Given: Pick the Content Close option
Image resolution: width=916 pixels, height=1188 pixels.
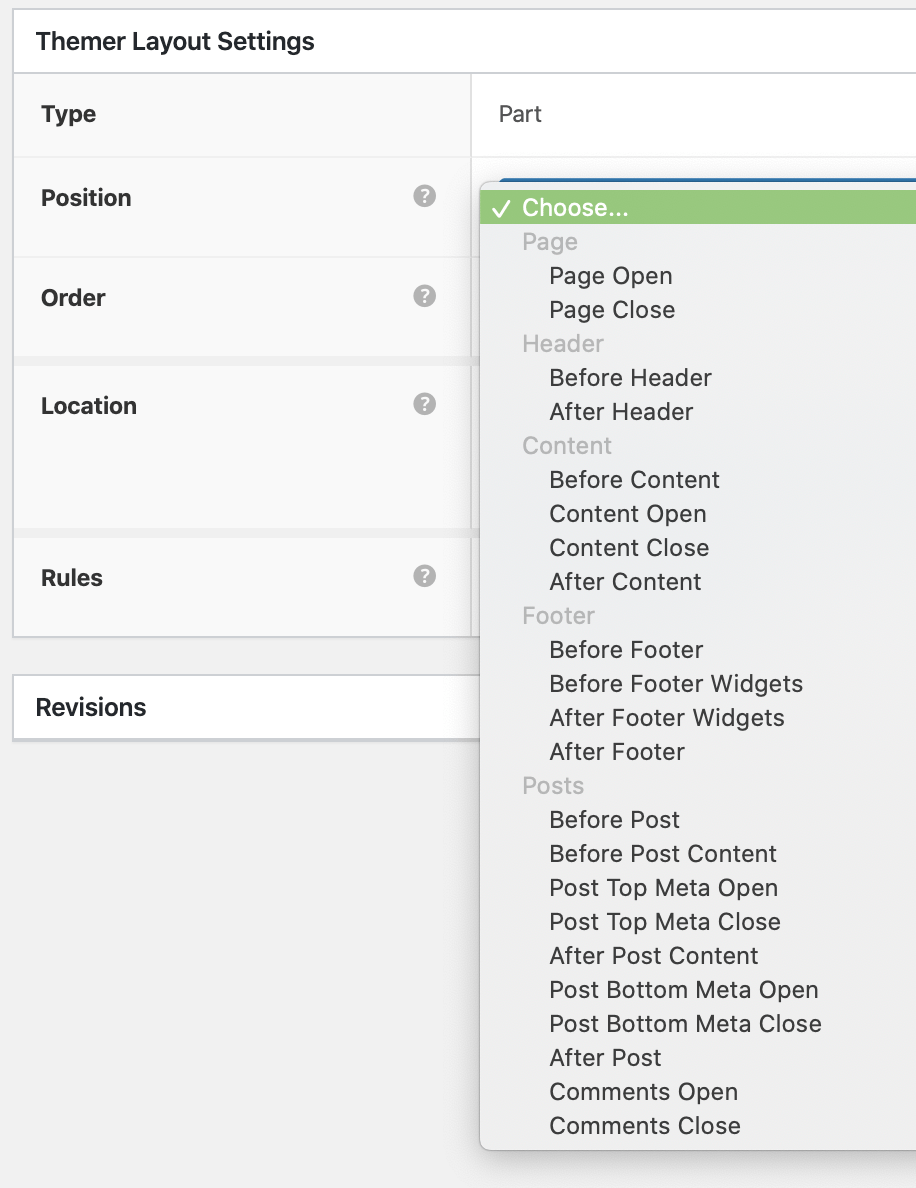Looking at the screenshot, I should (x=629, y=548).
